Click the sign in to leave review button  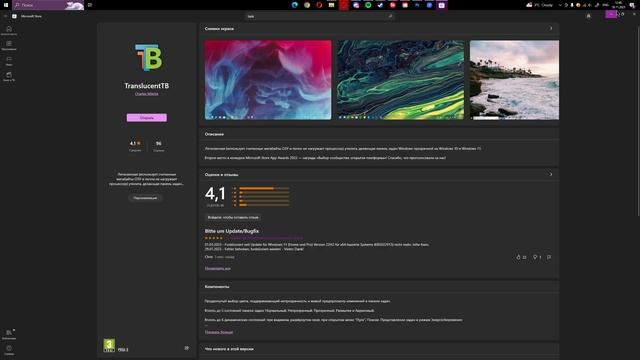click(x=233, y=217)
